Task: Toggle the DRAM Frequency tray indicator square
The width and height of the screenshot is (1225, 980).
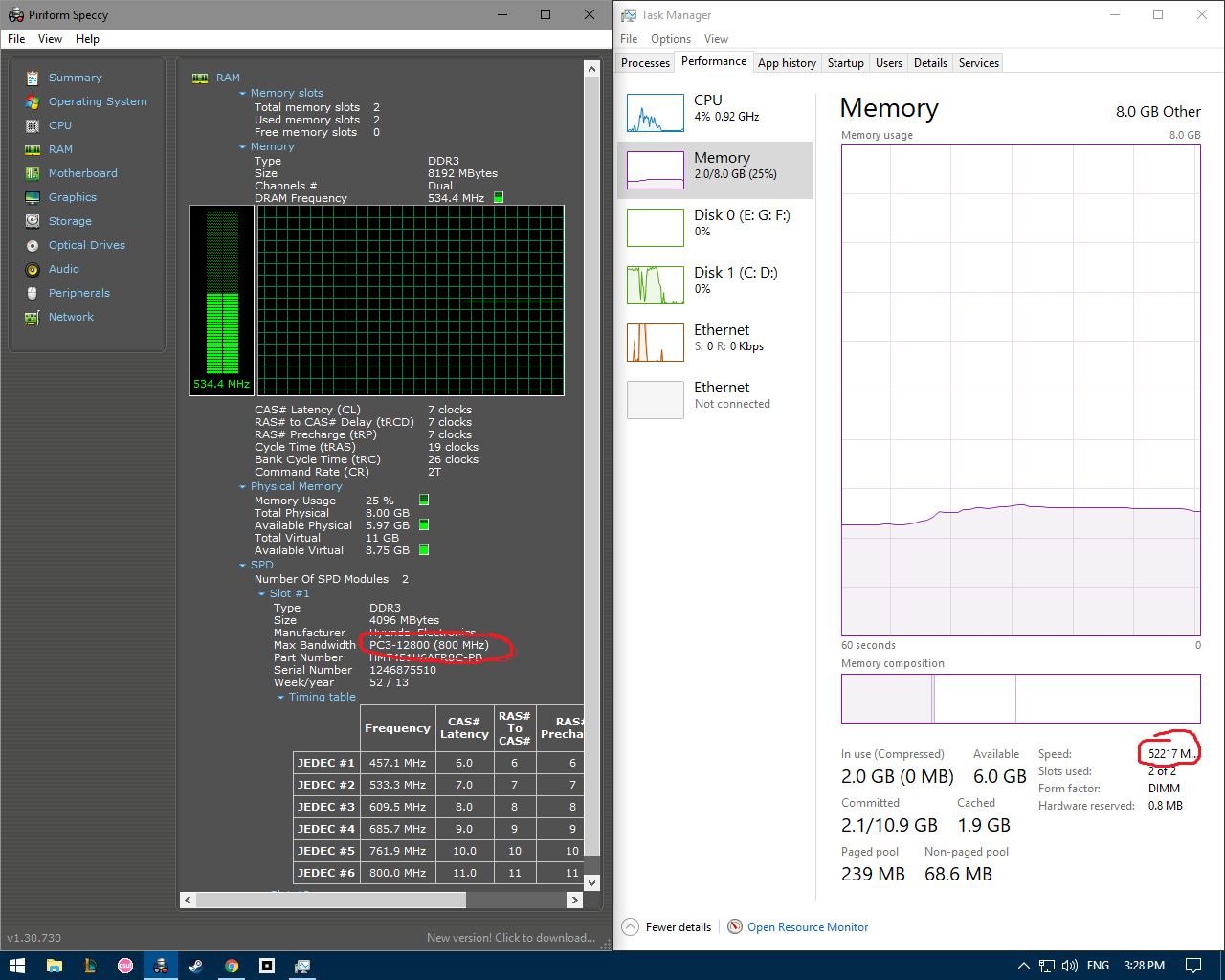Action: pyautogui.click(x=499, y=197)
